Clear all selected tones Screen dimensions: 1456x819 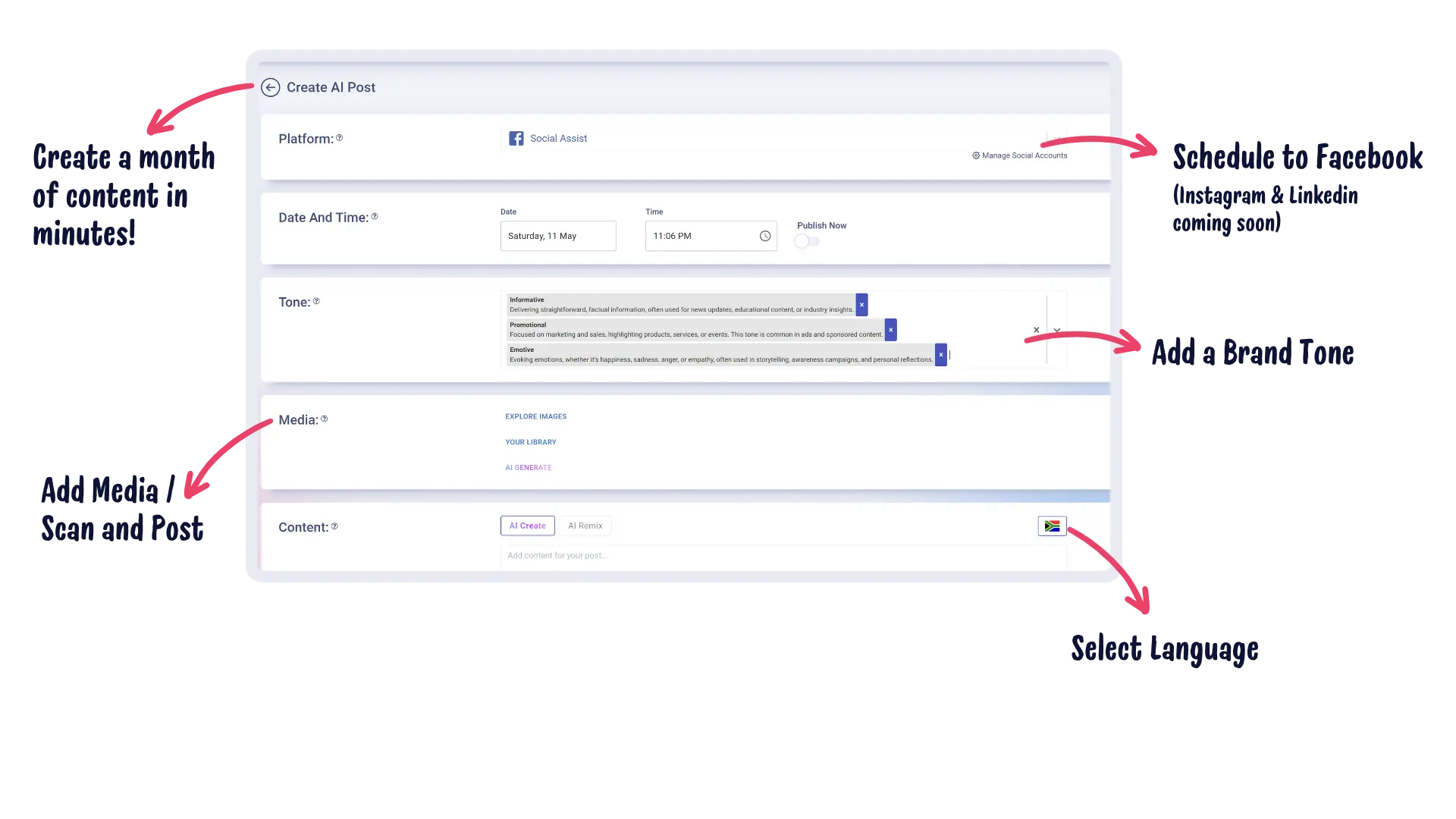tap(1036, 330)
